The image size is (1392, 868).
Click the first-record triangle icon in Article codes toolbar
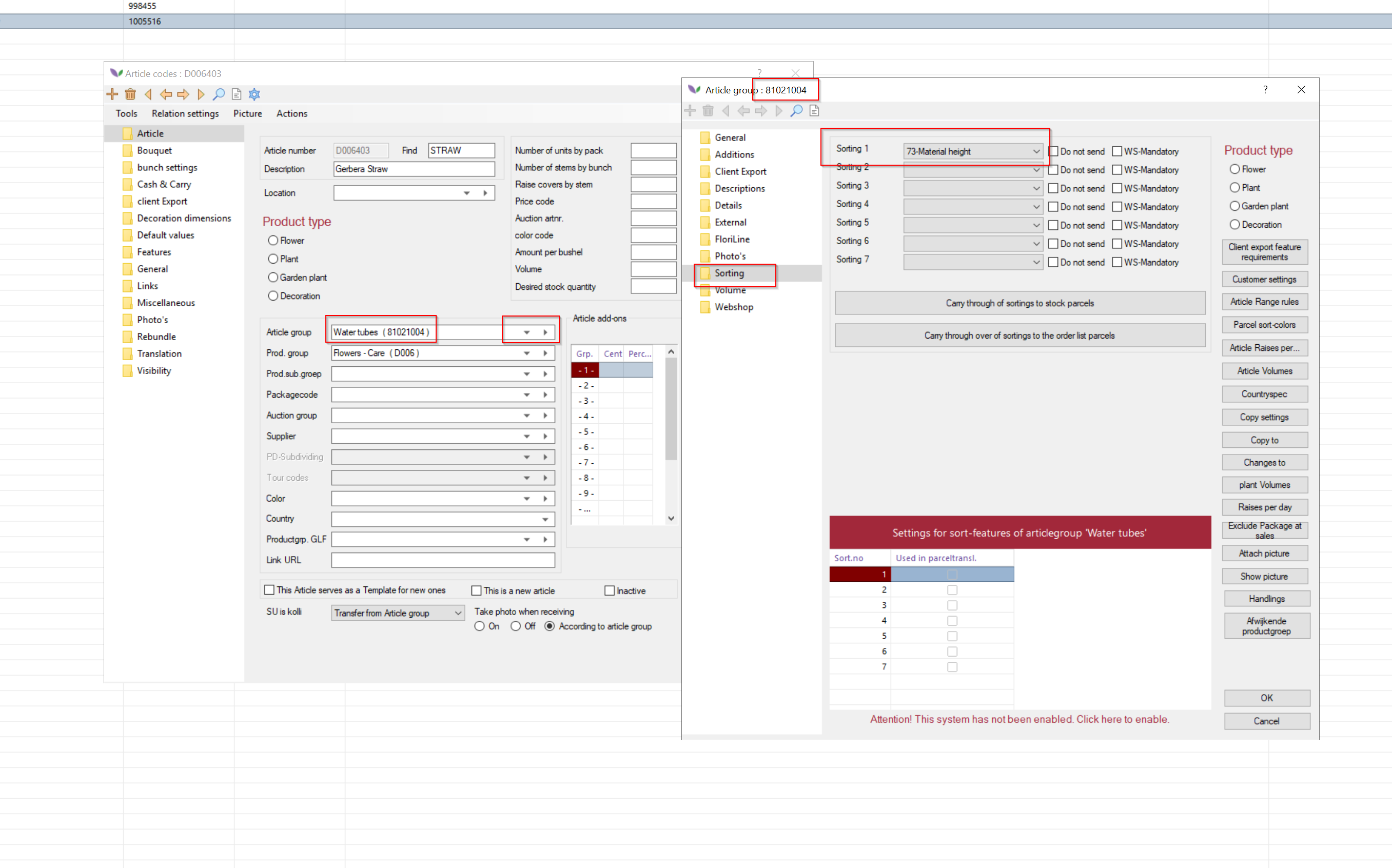[148, 94]
